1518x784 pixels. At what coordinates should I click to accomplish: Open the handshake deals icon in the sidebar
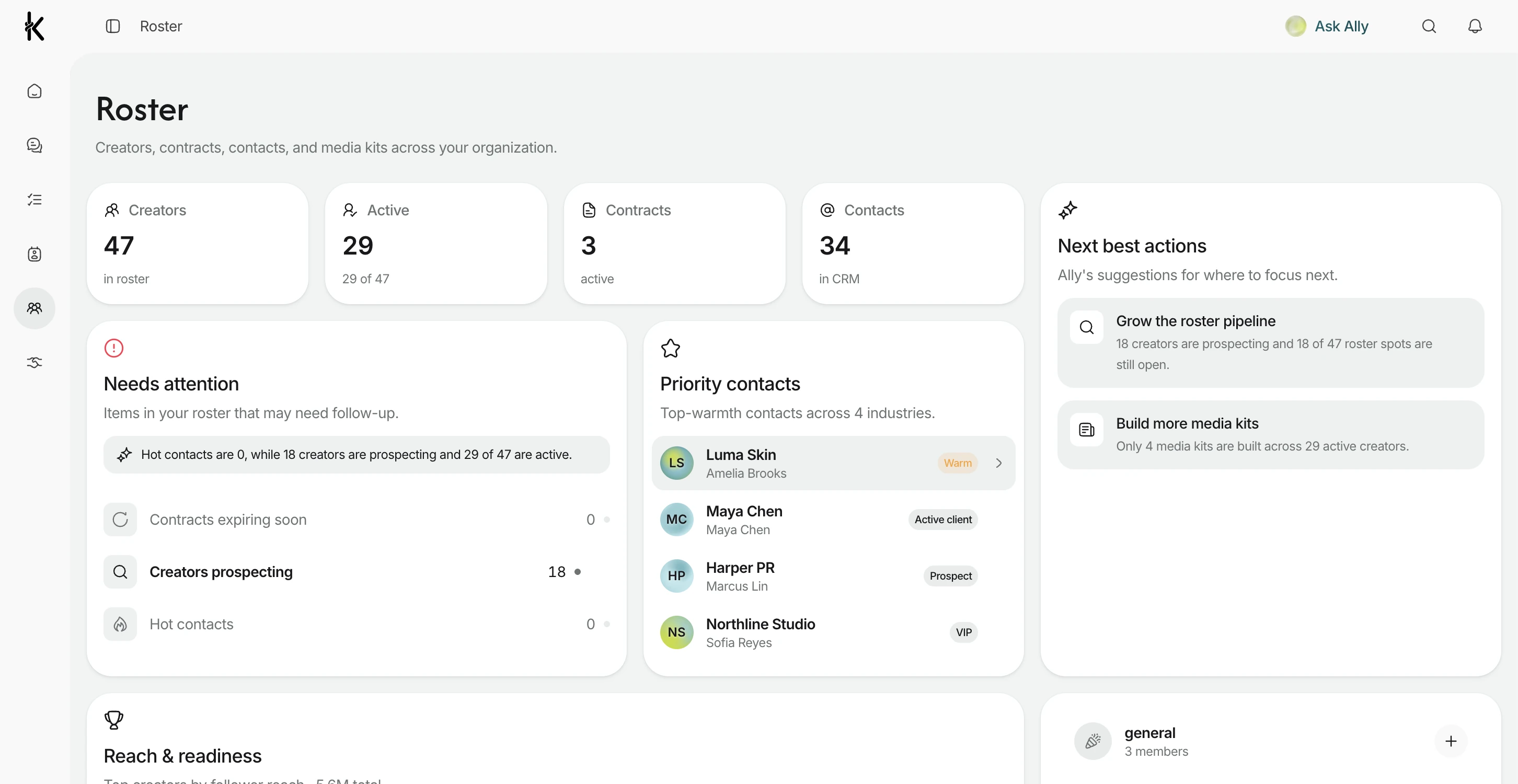point(34,362)
